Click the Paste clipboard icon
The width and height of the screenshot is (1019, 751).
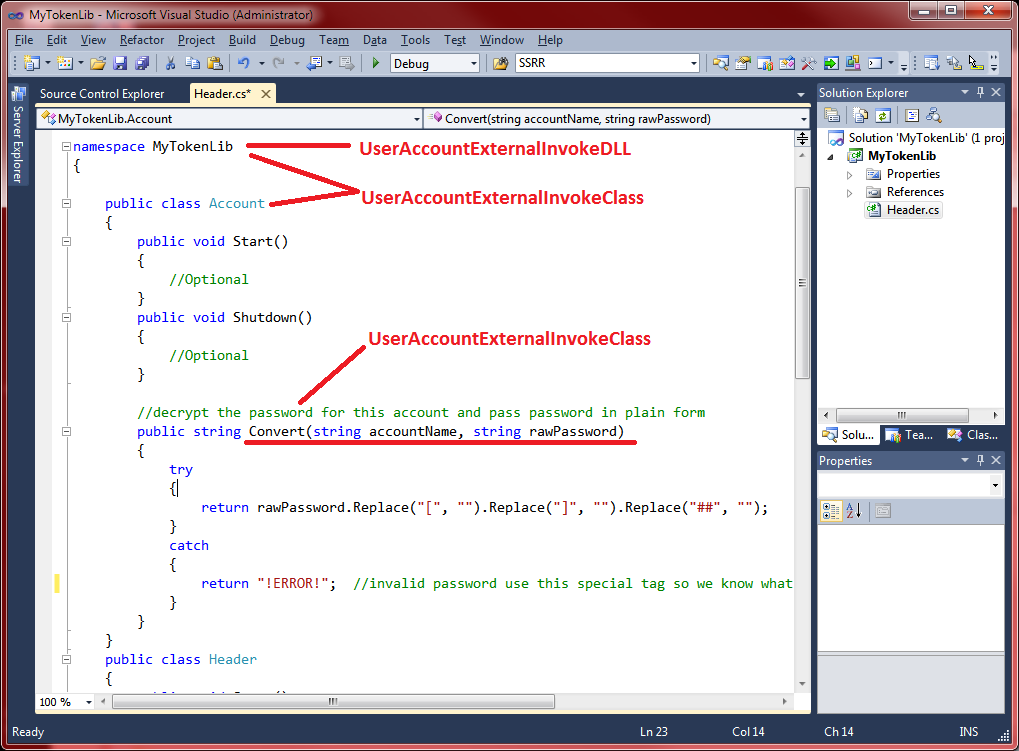[214, 63]
